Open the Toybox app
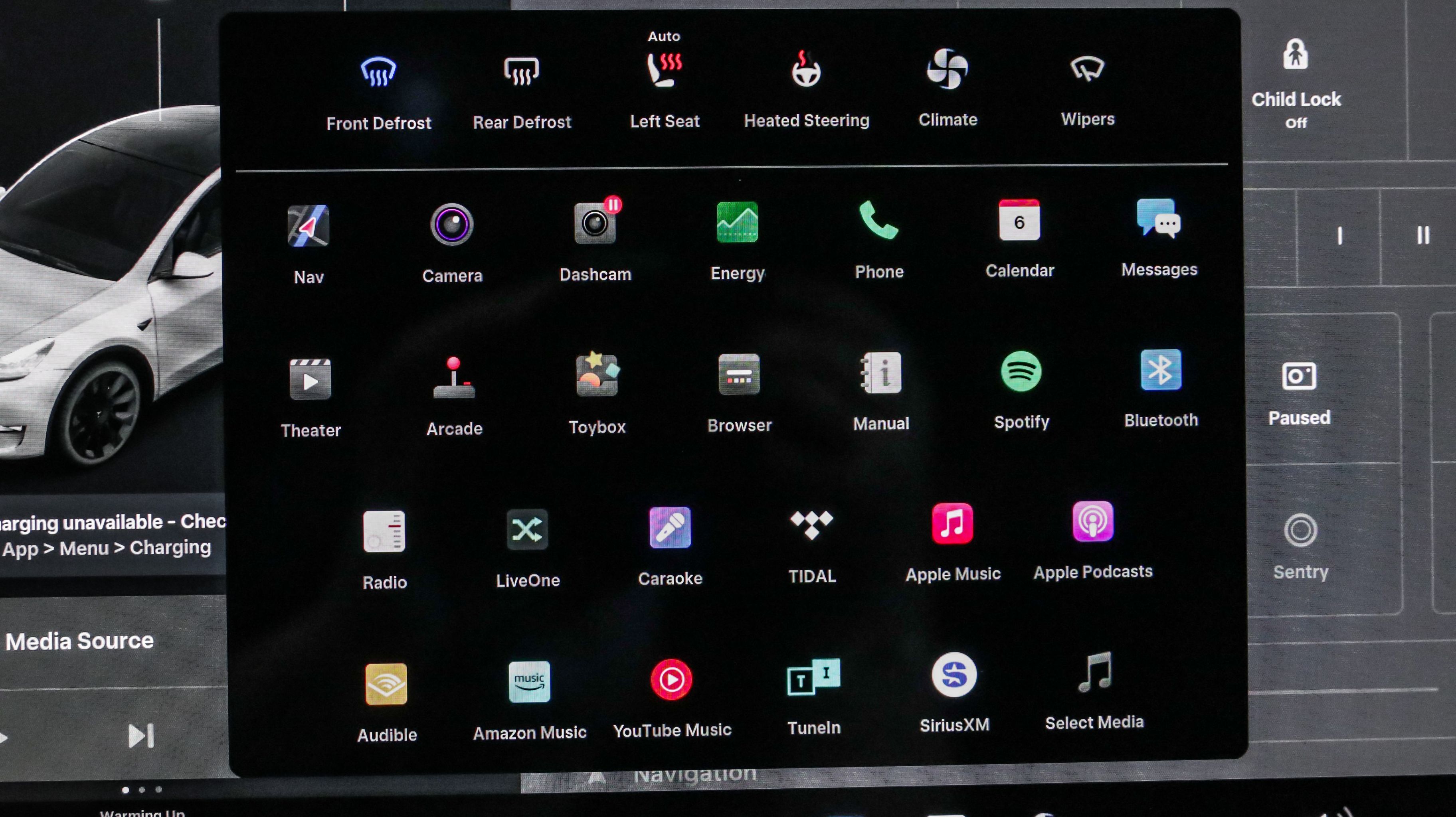This screenshot has height=817, width=1456. point(597,375)
